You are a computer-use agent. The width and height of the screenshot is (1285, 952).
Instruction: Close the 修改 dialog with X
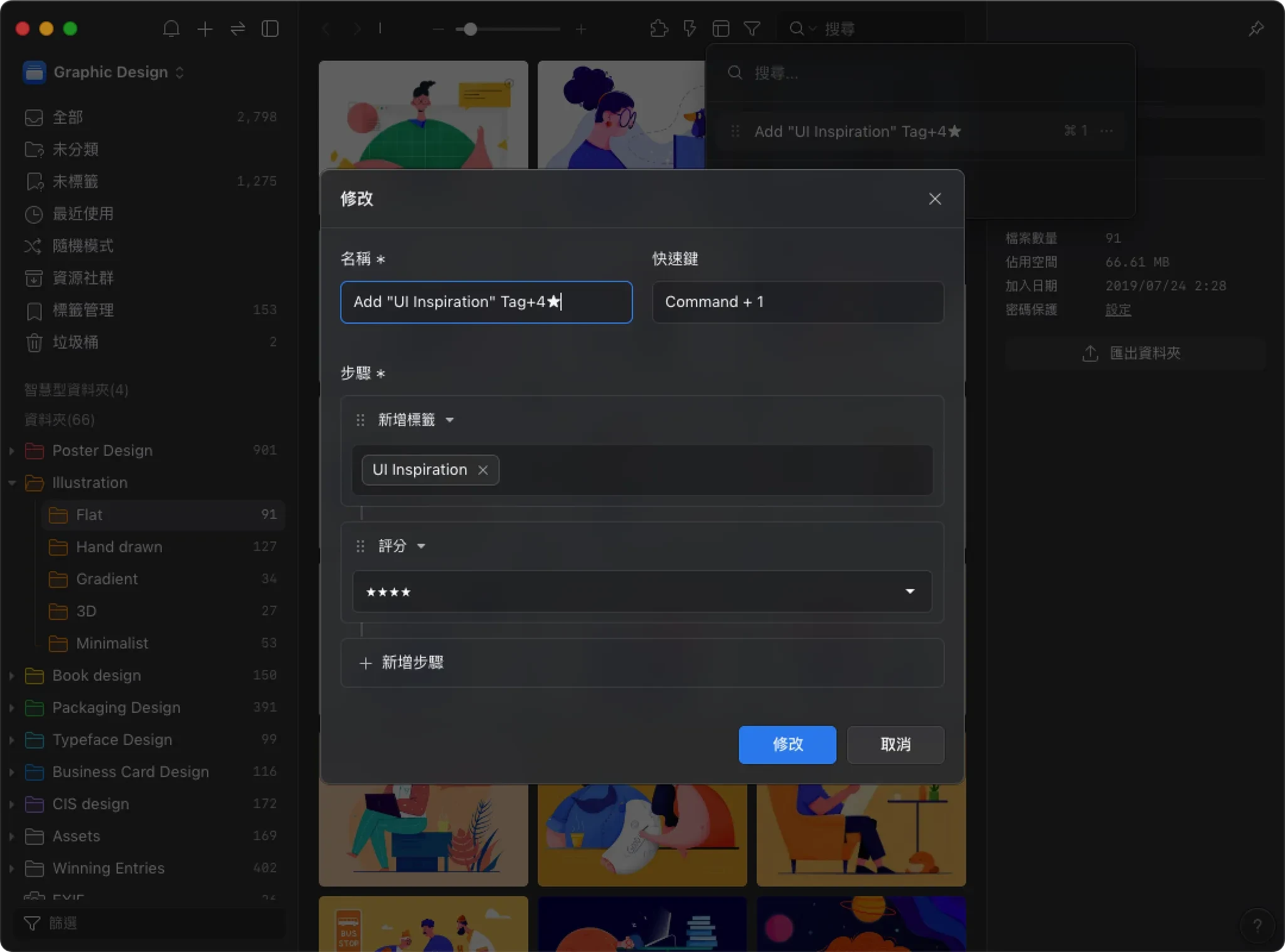(934, 199)
